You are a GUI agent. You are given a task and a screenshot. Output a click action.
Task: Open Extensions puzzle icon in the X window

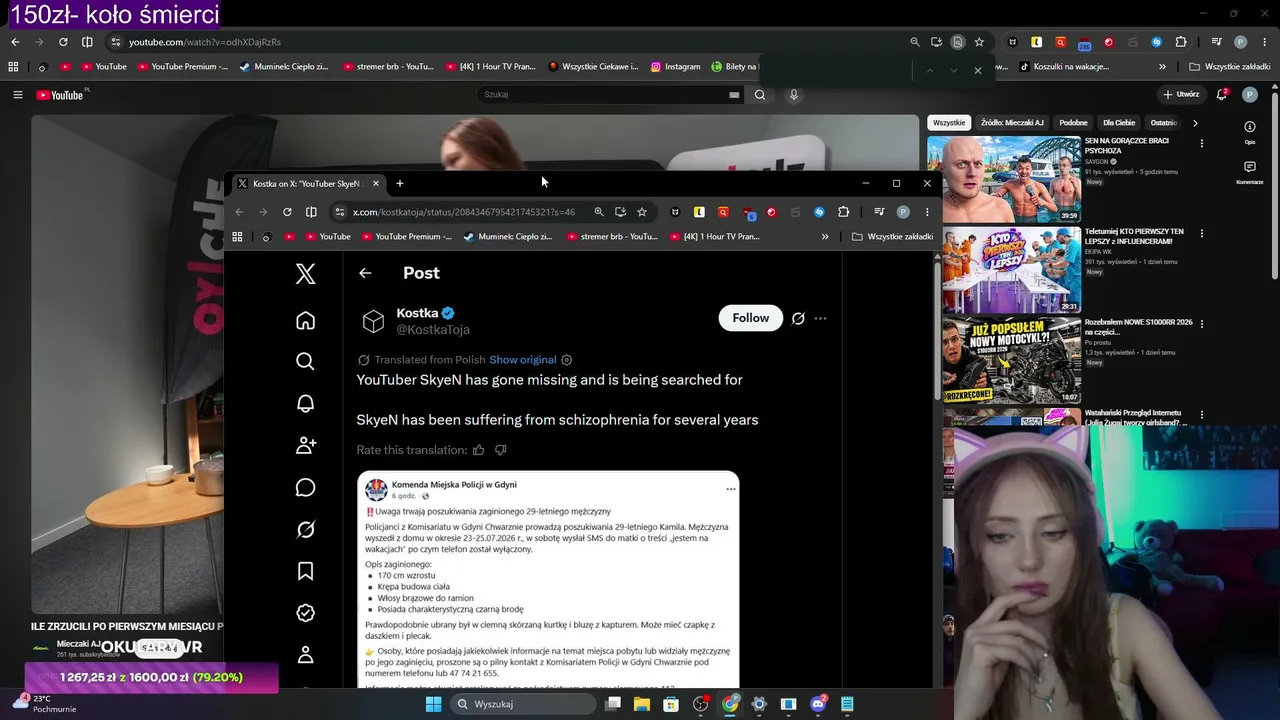[843, 212]
